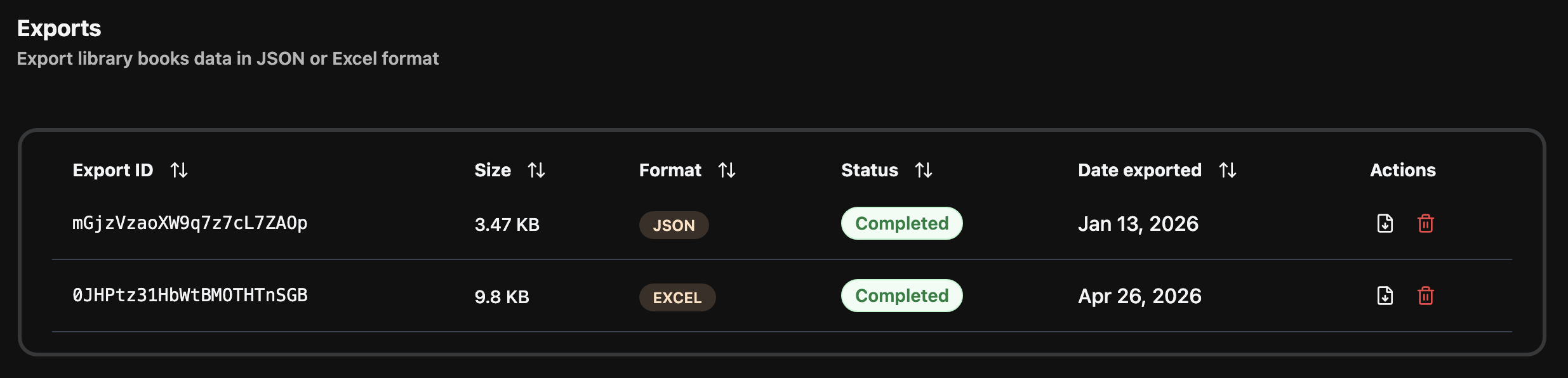Select the export ID mGjzVzaoXW9q7z7cL7ZAOp
The image size is (1568, 378).
(190, 223)
